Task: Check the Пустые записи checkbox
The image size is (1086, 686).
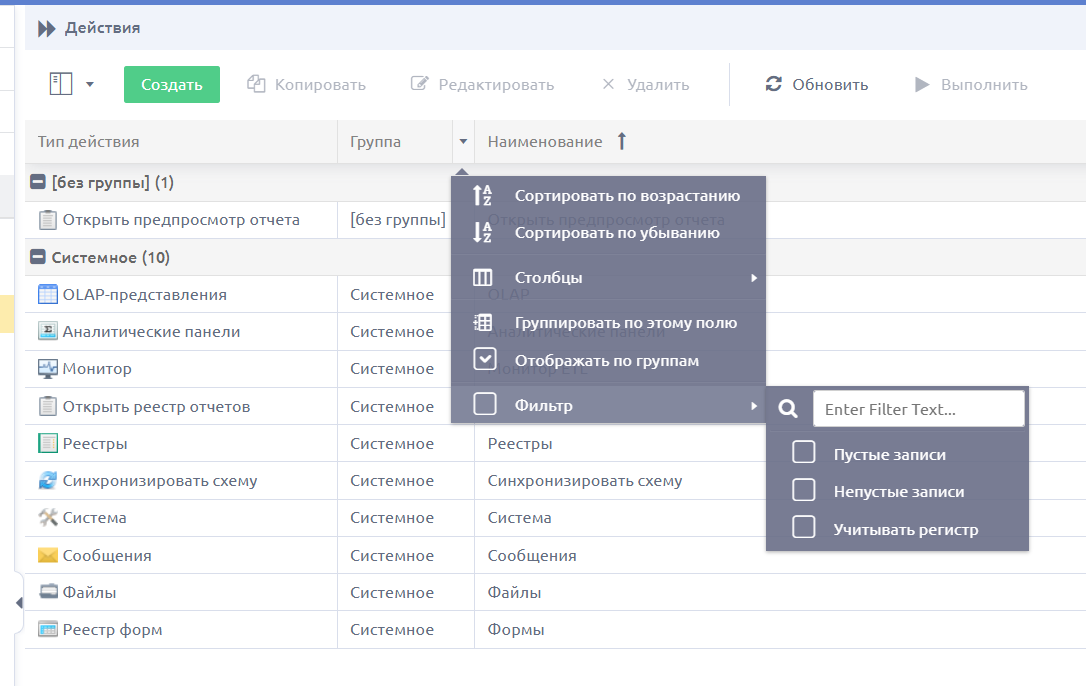Action: (803, 452)
